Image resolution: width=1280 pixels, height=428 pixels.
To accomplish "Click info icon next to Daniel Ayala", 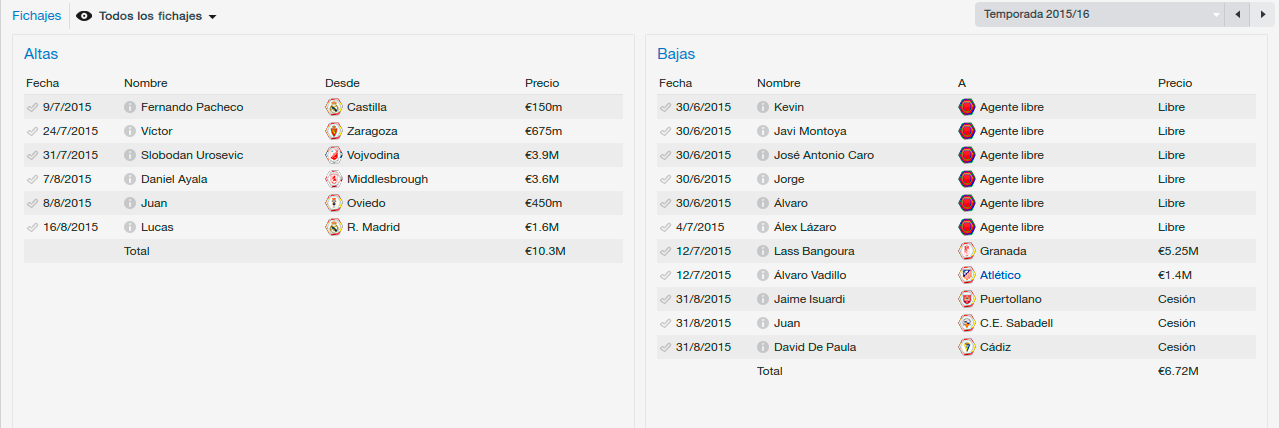I will pyautogui.click(x=130, y=179).
